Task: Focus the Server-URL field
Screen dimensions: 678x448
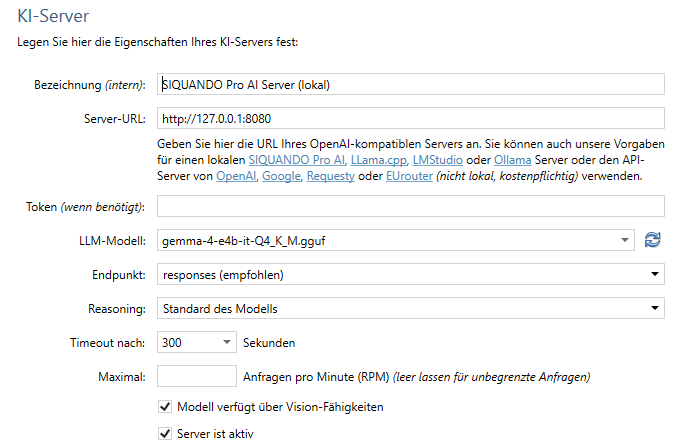Action: click(x=411, y=118)
